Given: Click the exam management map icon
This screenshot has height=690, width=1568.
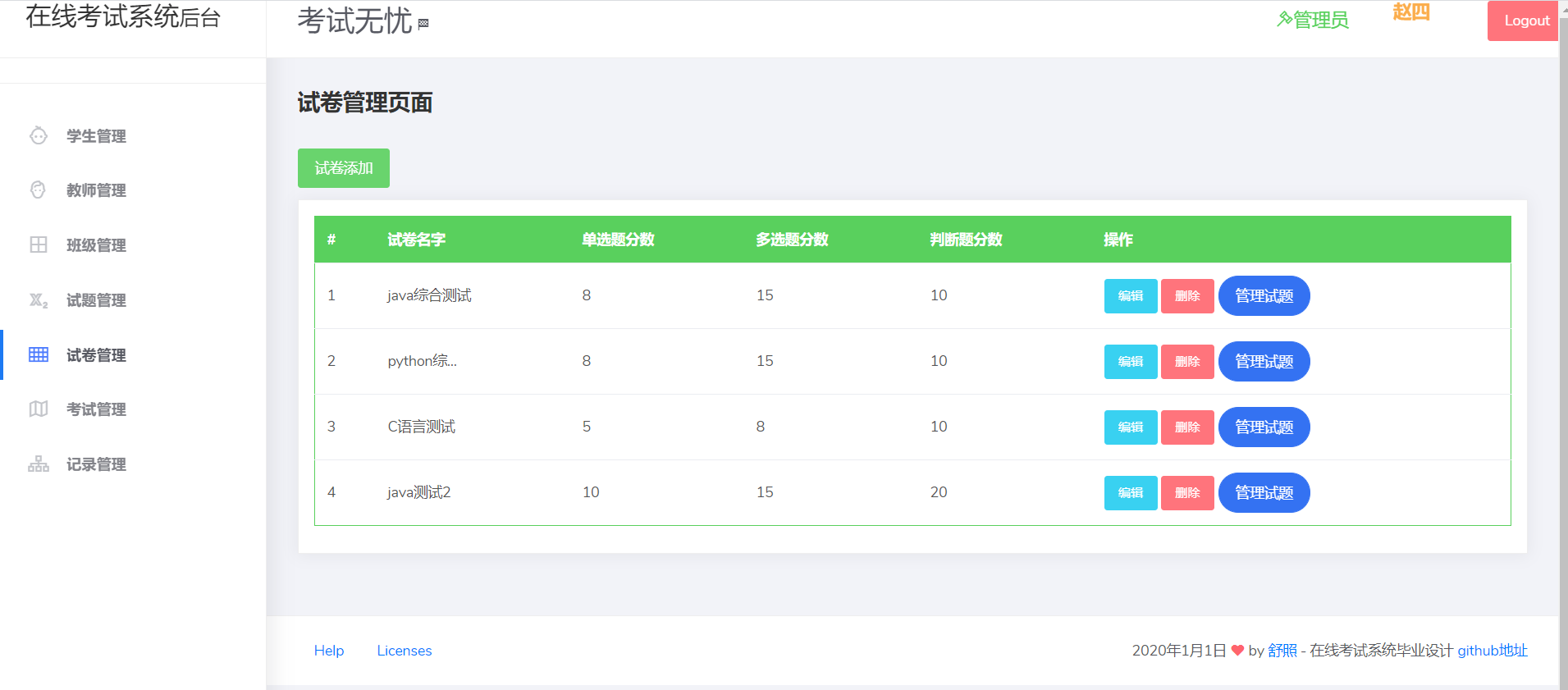Looking at the screenshot, I should (x=39, y=409).
